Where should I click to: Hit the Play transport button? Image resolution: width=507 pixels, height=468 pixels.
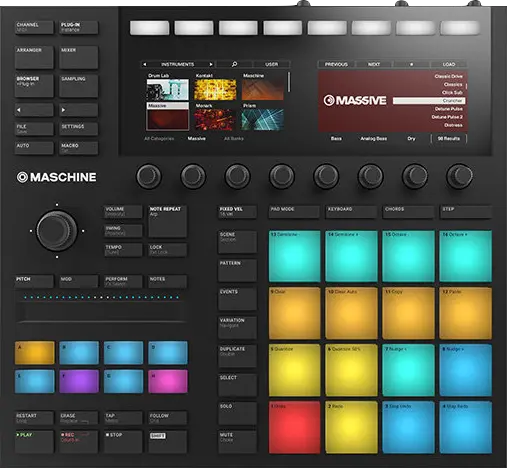(x=34, y=442)
